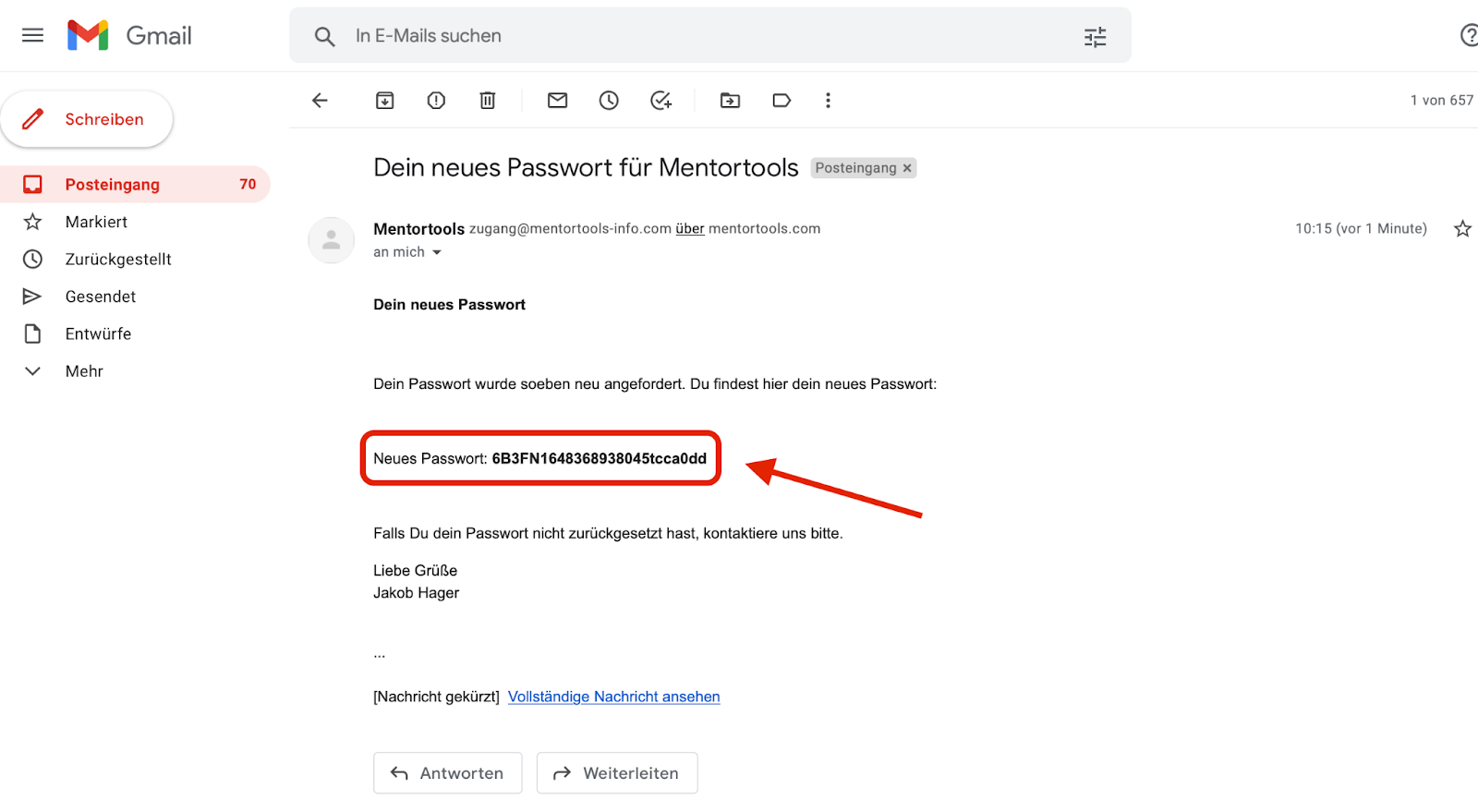This screenshot has height=812, width=1478.
Task: Mark the email as unread
Action: (x=557, y=101)
